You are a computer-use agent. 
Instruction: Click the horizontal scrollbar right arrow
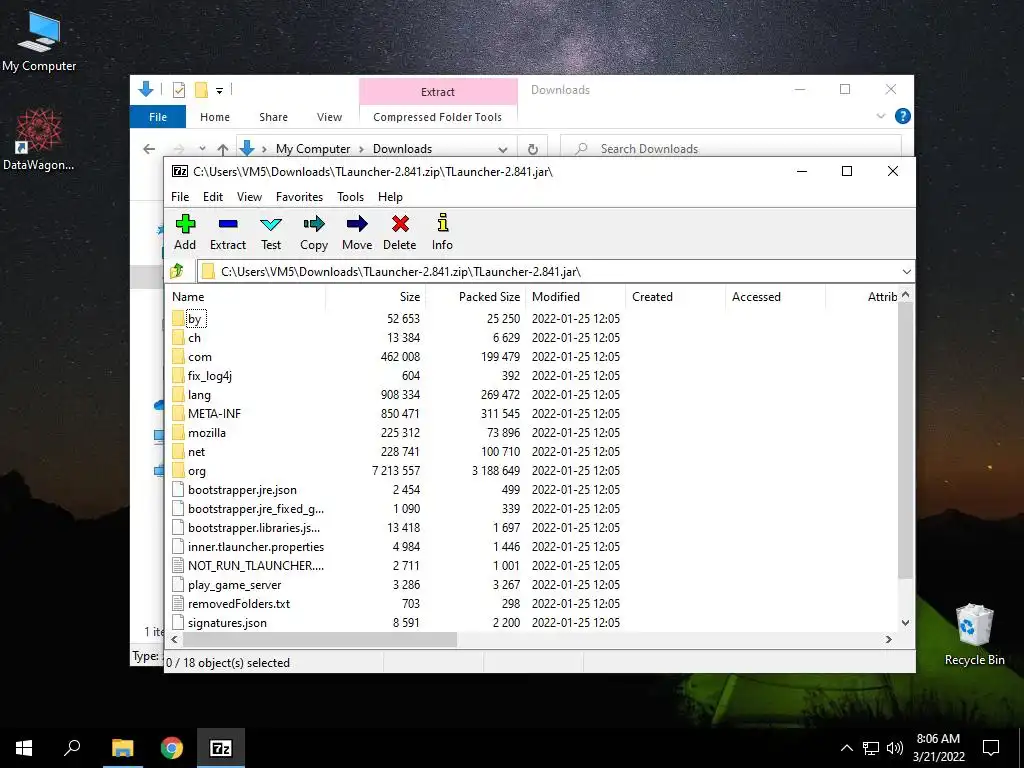pos(888,639)
